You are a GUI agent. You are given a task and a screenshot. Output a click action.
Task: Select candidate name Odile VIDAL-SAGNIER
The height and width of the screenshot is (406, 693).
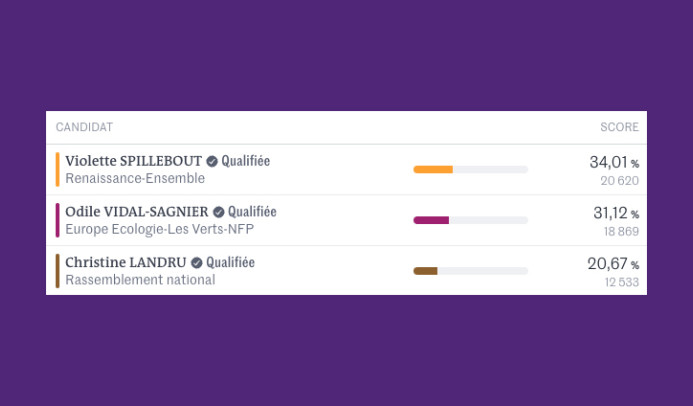[137, 212]
